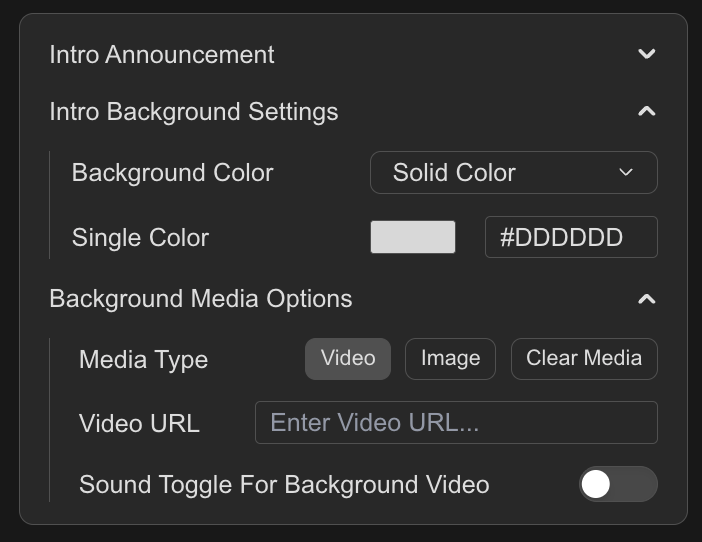Open the Single Color swatch picker
This screenshot has width=702, height=542.
click(413, 237)
